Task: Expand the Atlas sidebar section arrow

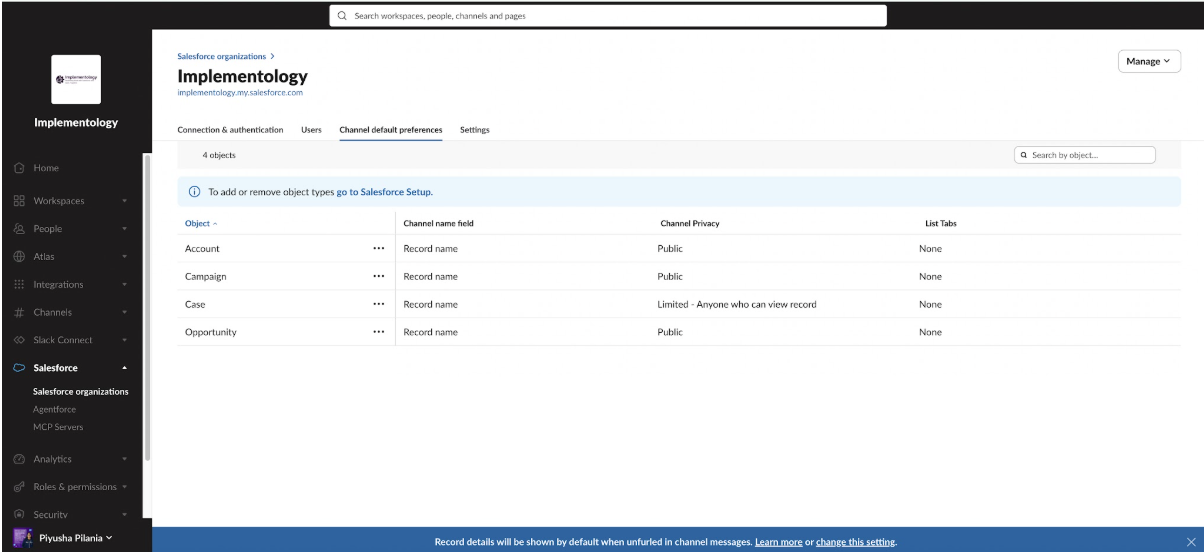Action: coord(125,256)
